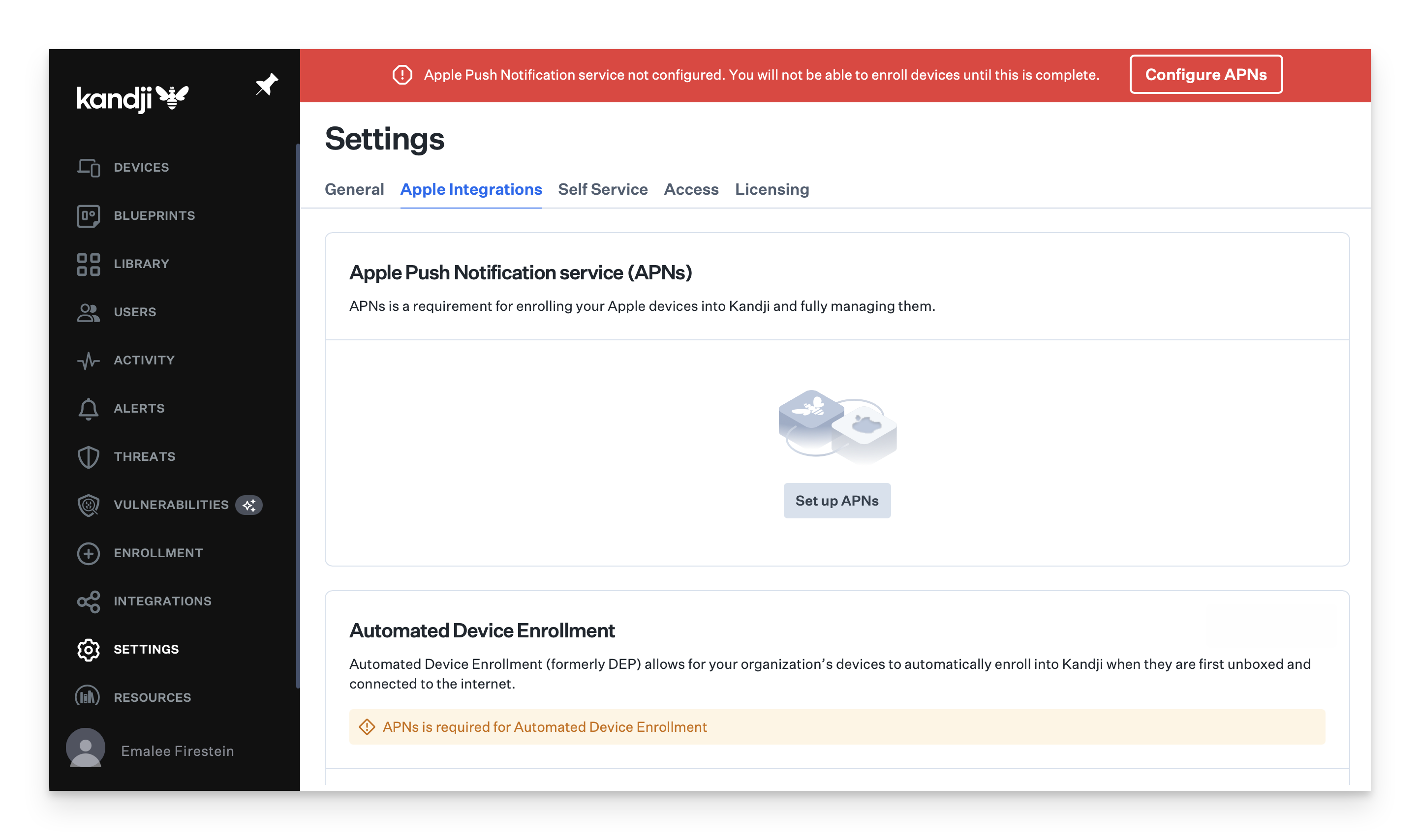Click the Integrations icon in sidebar
The width and height of the screenshot is (1420, 840).
tap(89, 601)
